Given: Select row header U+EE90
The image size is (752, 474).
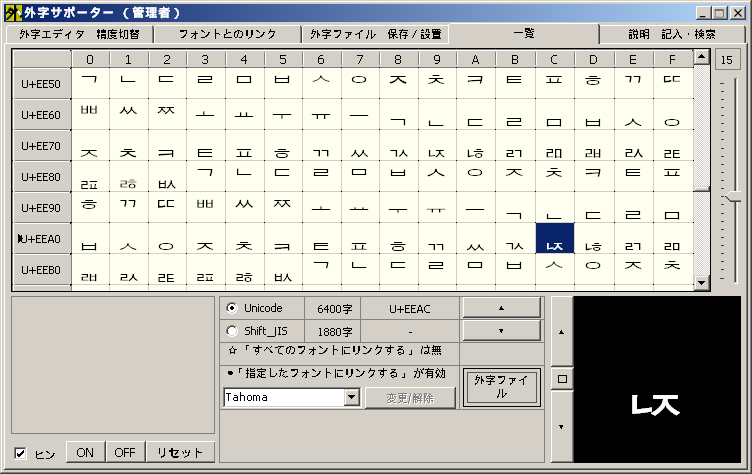Looking at the screenshot, I should 41,208.
